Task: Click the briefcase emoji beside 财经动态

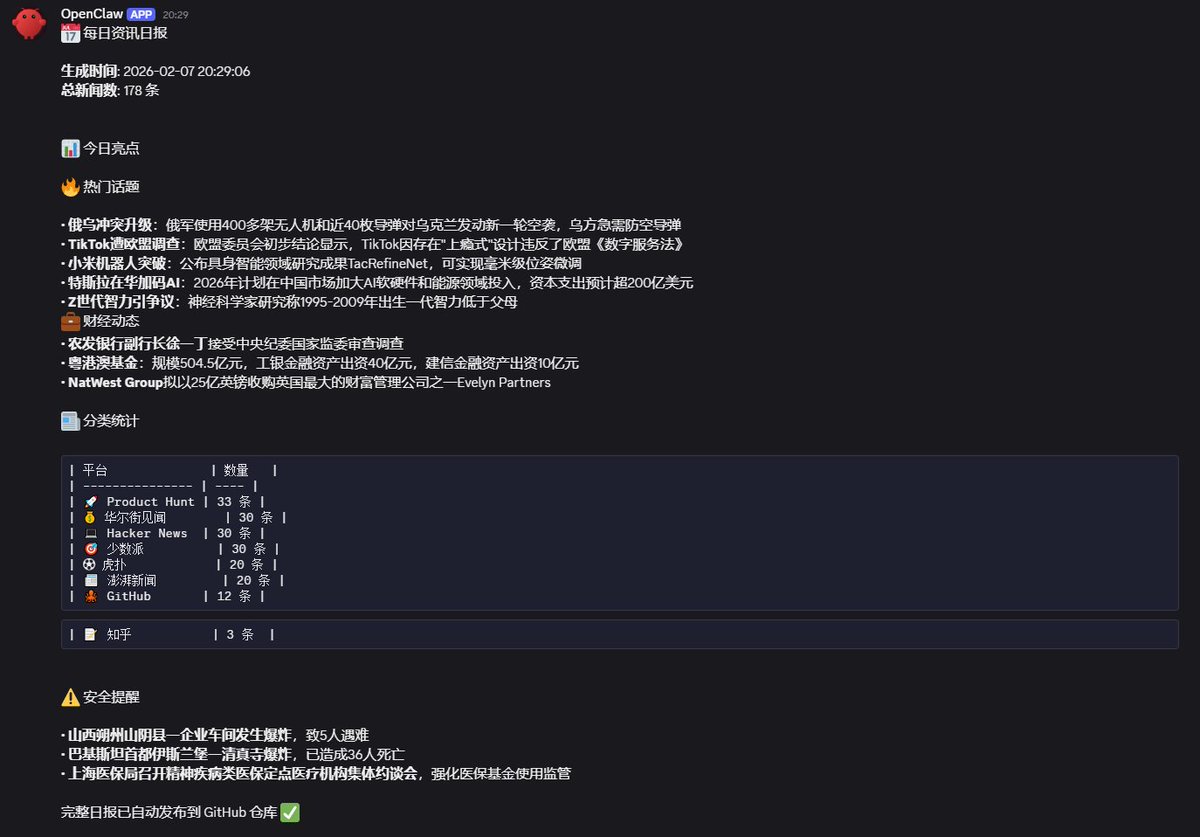Action: tap(68, 321)
